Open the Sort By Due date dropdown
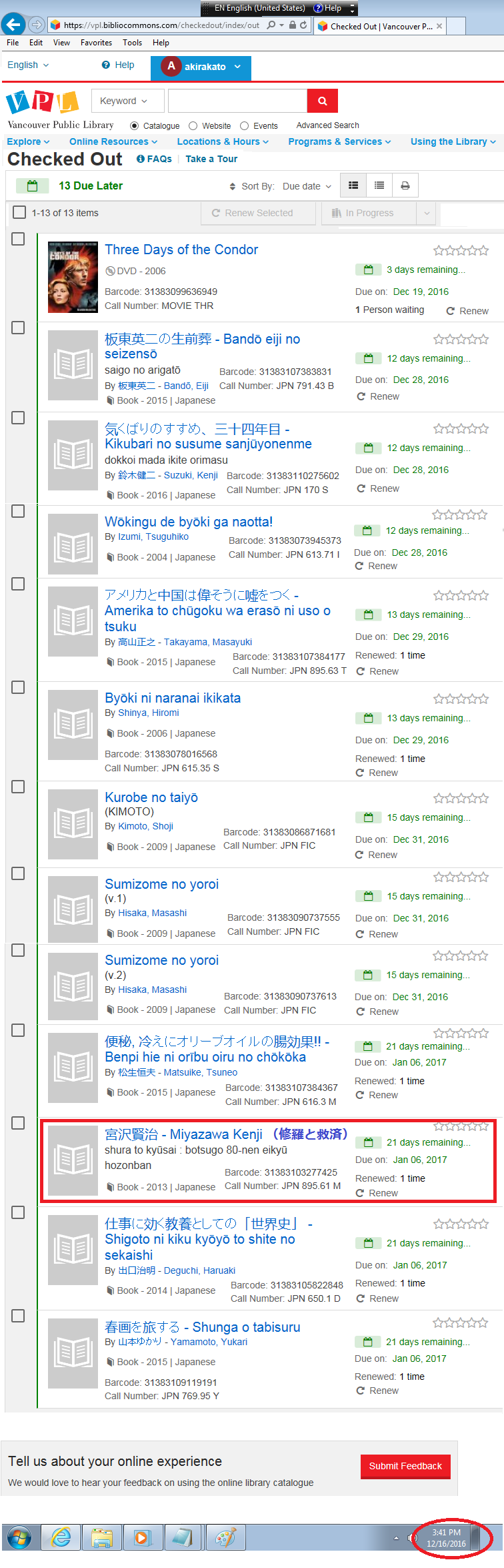 (307, 186)
